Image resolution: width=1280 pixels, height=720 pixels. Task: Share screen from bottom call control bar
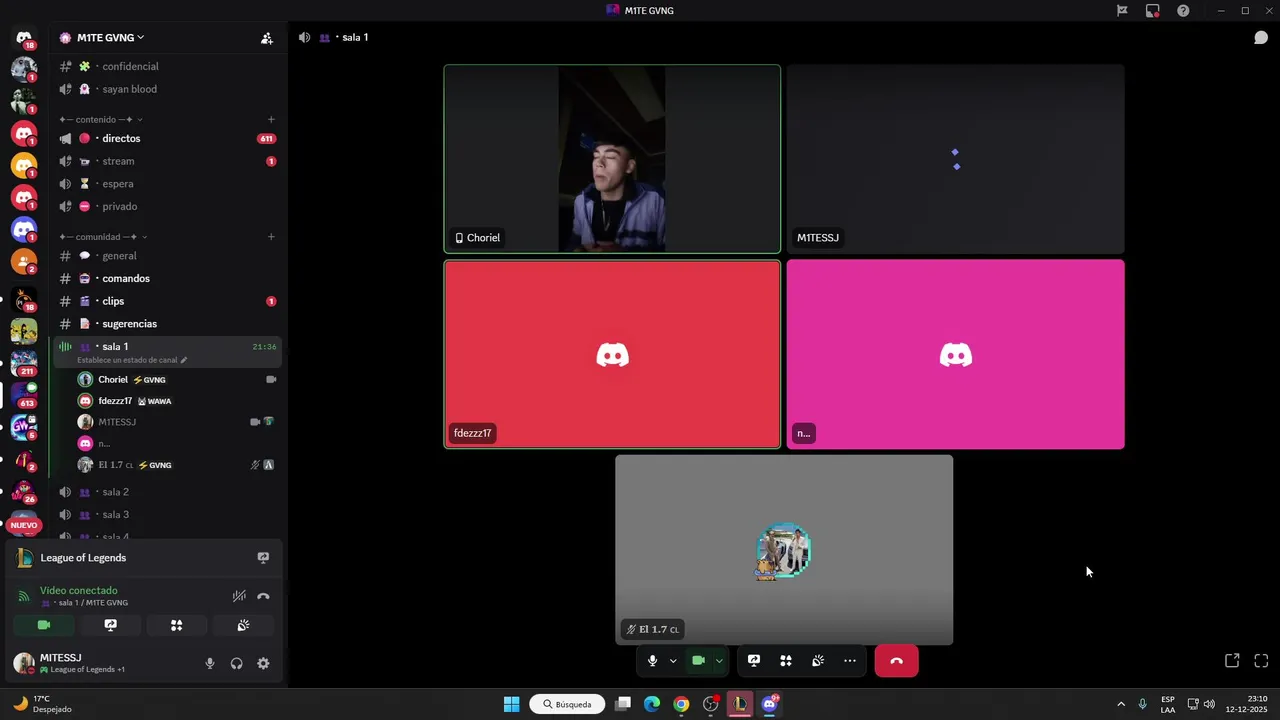754,661
